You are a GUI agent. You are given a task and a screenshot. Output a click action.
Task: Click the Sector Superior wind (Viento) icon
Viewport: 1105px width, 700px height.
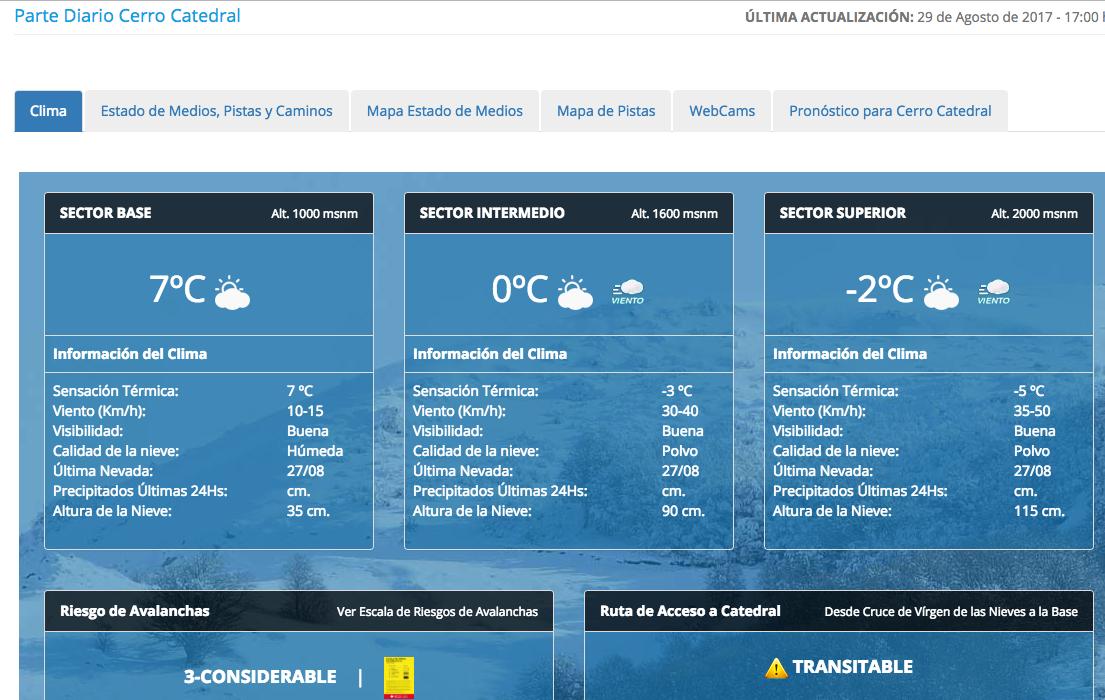[x=994, y=292]
